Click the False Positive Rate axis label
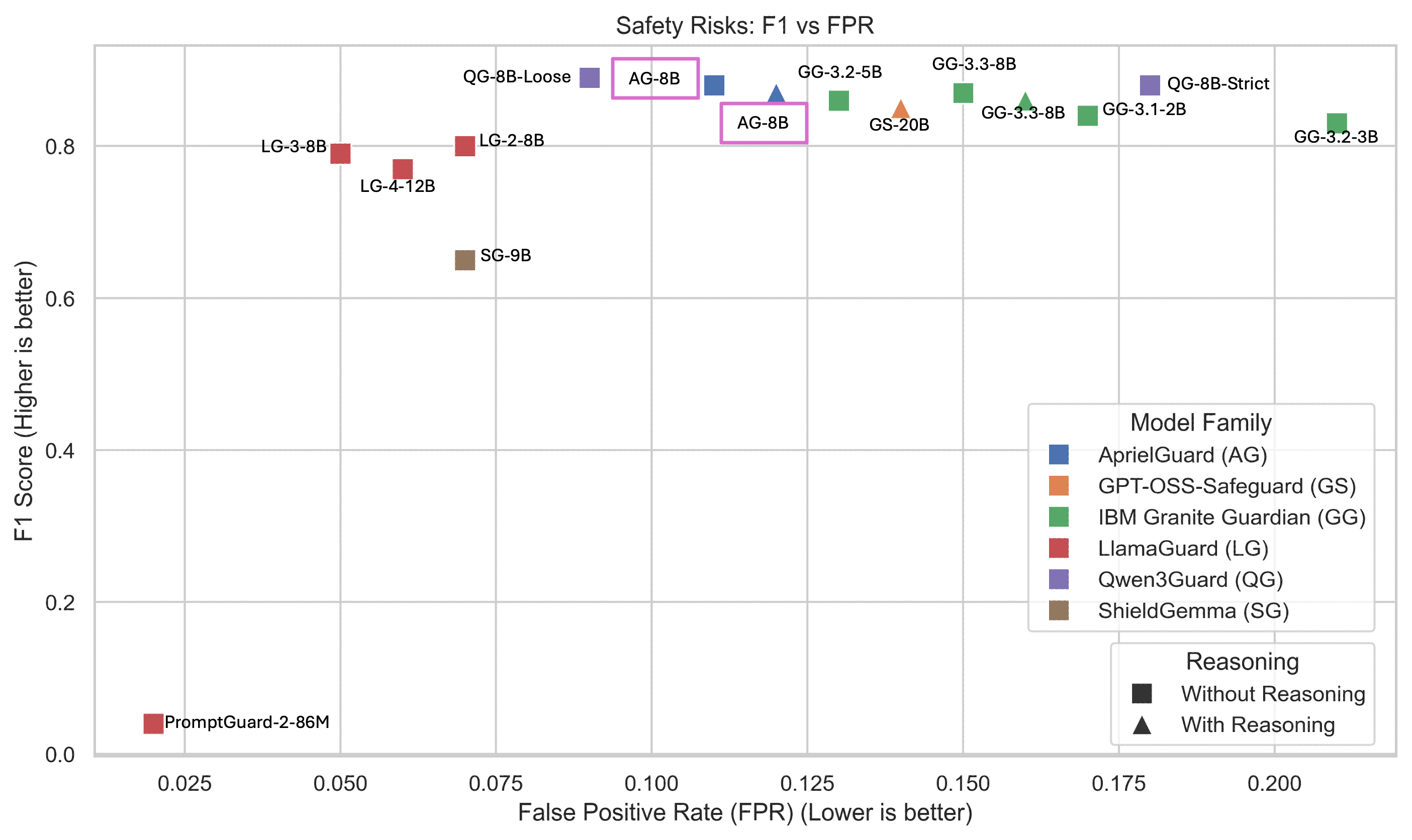1412x840 pixels. pos(745,812)
